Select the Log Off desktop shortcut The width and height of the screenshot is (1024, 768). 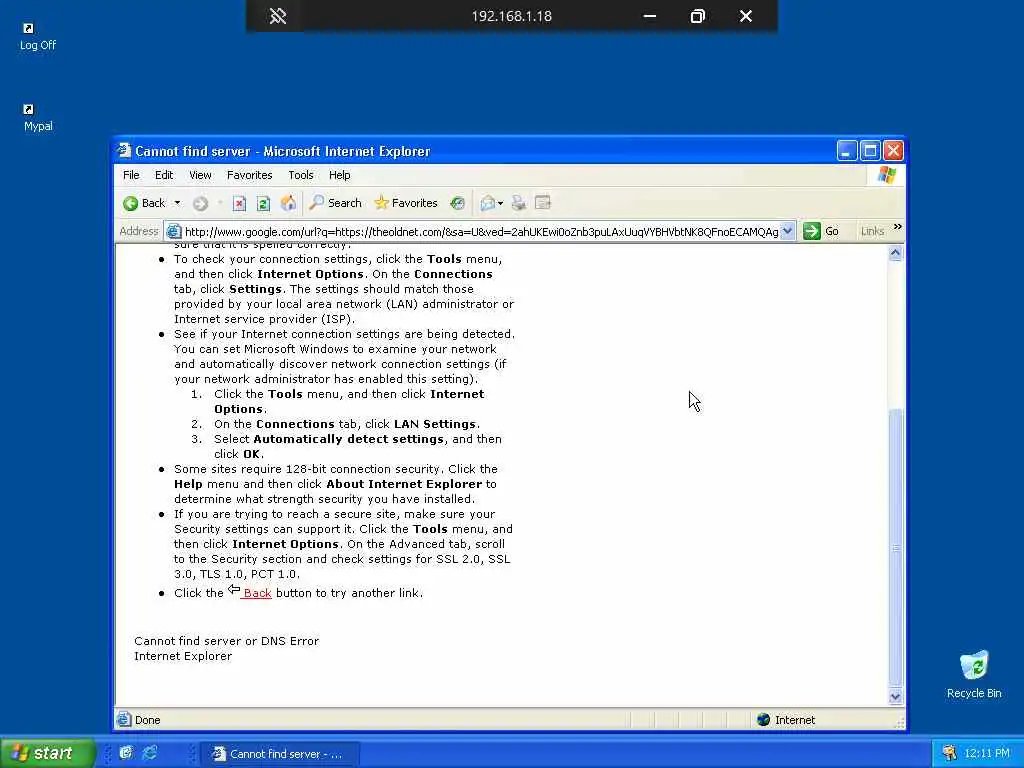point(37,37)
